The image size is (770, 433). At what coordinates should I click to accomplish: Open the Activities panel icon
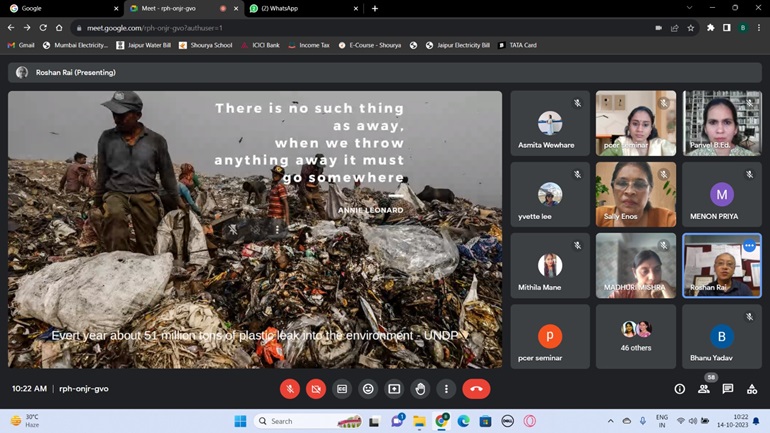coord(752,389)
